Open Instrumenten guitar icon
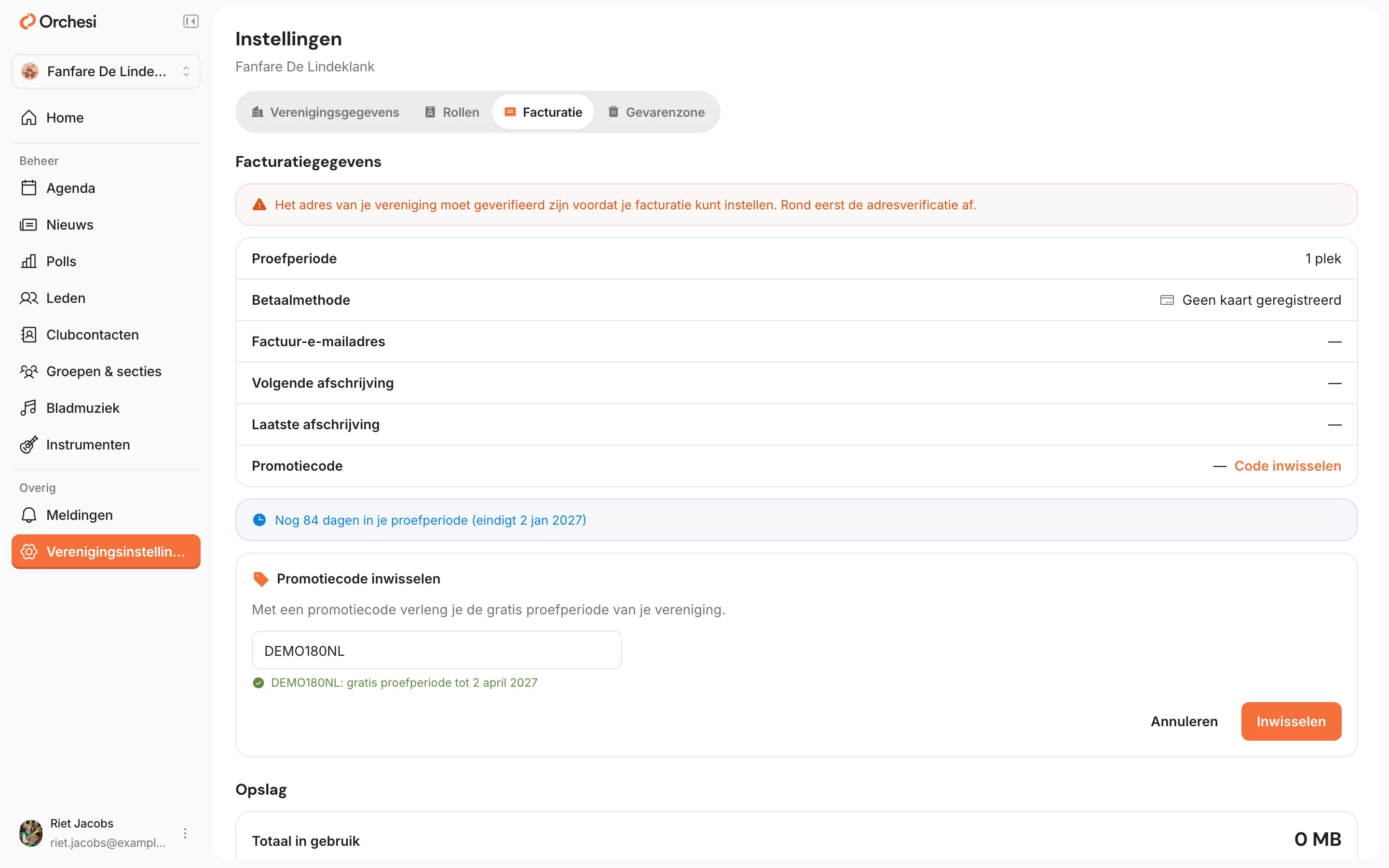 29,444
